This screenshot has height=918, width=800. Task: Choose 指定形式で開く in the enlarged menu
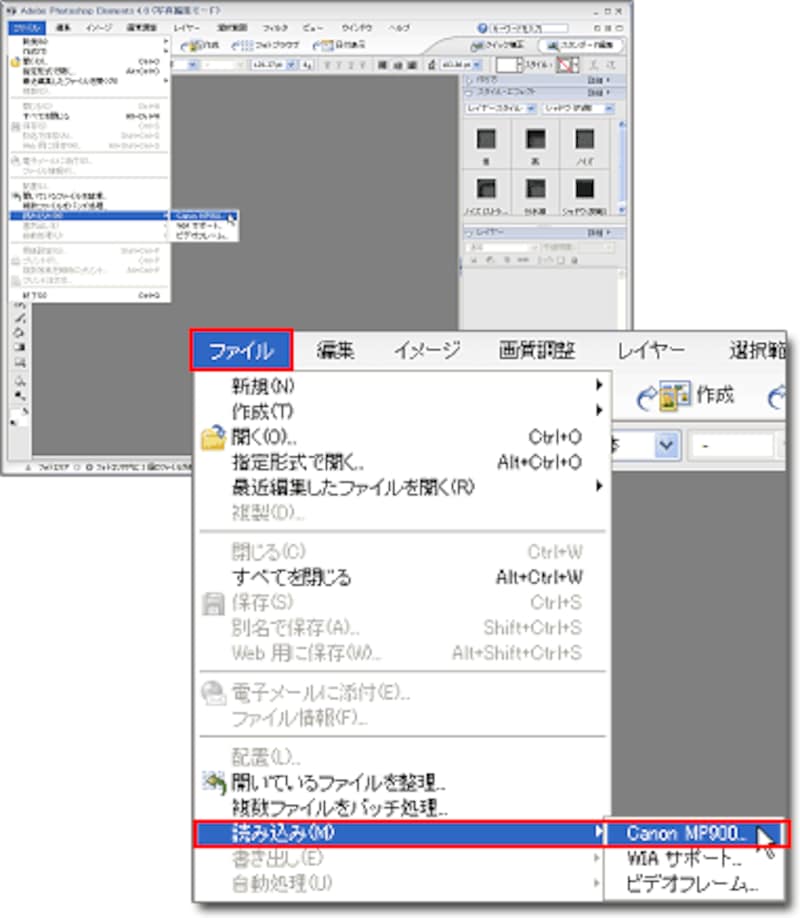tap(403, 462)
